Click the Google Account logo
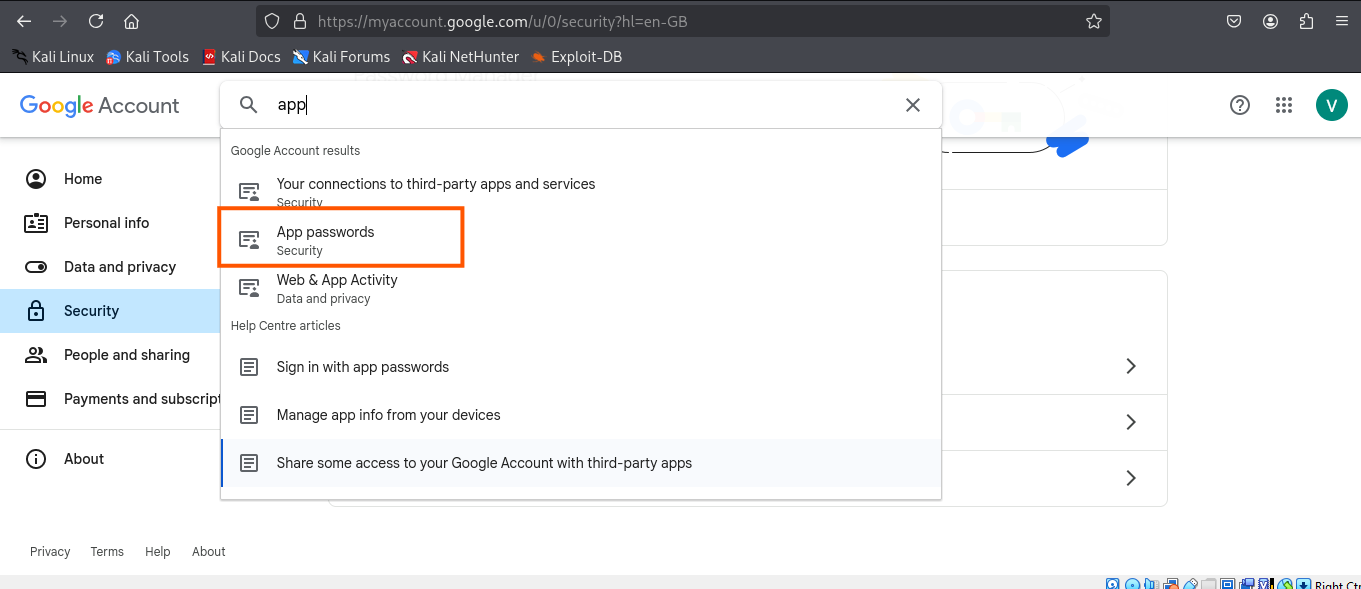1361x589 pixels. [99, 105]
